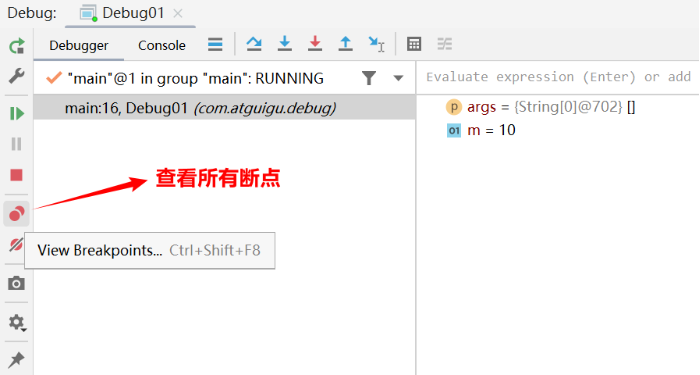The height and width of the screenshot is (375, 700).
Task: Click Step Out blue up arrow
Action: (x=345, y=44)
